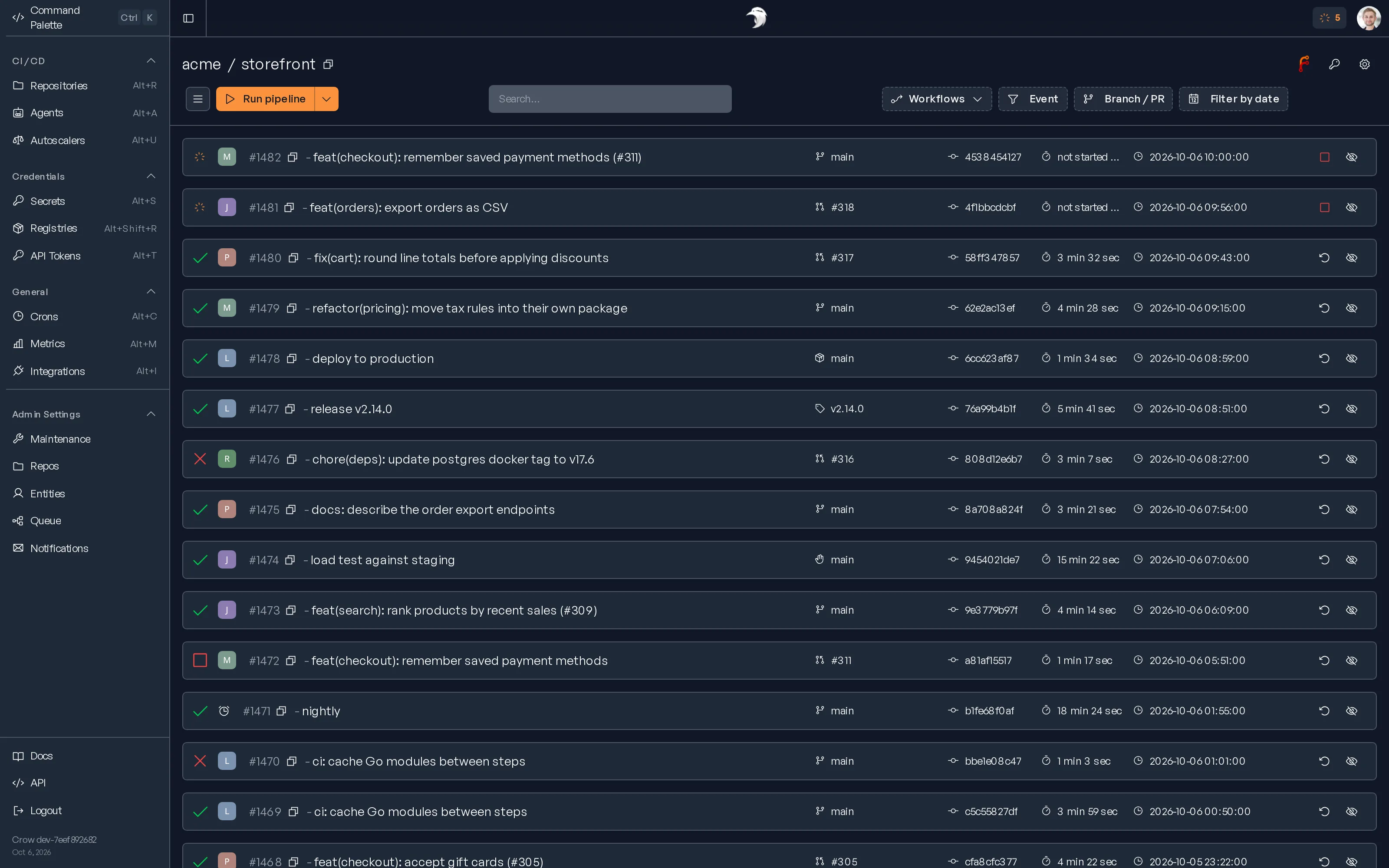Focus the pipeline Search field
The height and width of the screenshot is (868, 1389).
point(610,99)
